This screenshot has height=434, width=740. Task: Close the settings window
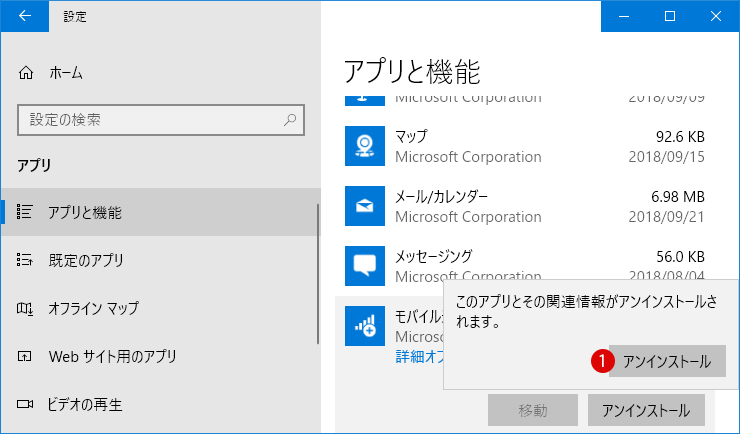pos(716,16)
